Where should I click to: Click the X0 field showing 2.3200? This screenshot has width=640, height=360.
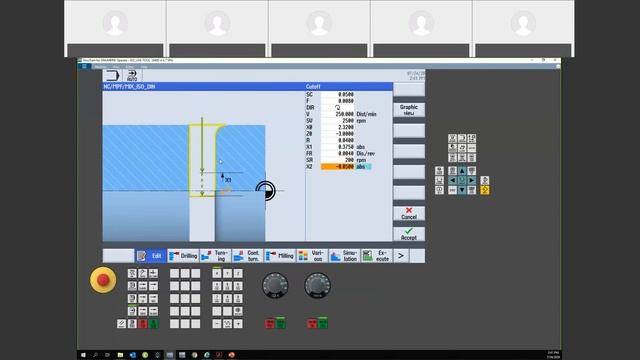(338, 127)
